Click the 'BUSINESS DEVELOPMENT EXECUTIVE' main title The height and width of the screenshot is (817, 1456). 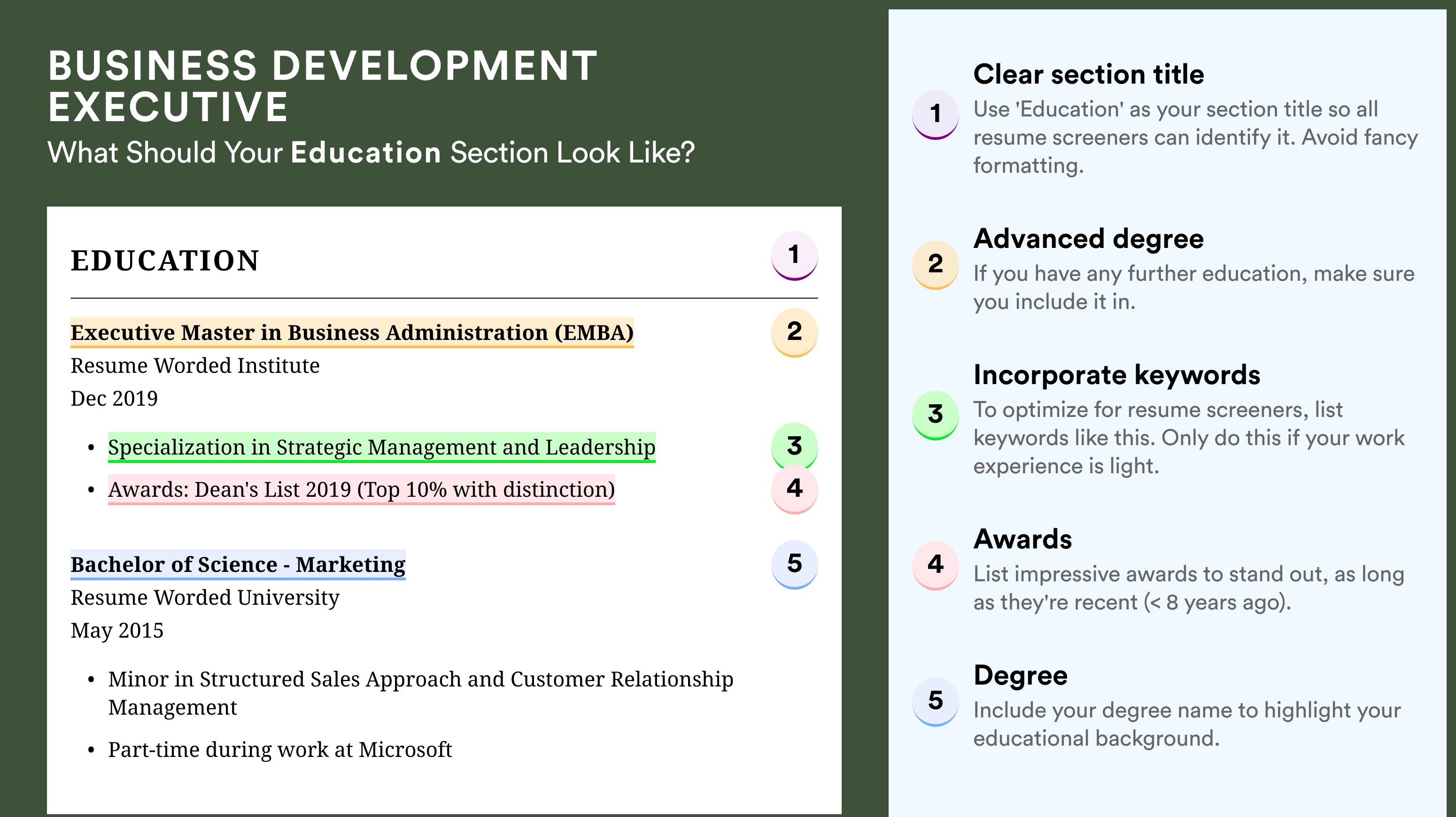tap(323, 86)
